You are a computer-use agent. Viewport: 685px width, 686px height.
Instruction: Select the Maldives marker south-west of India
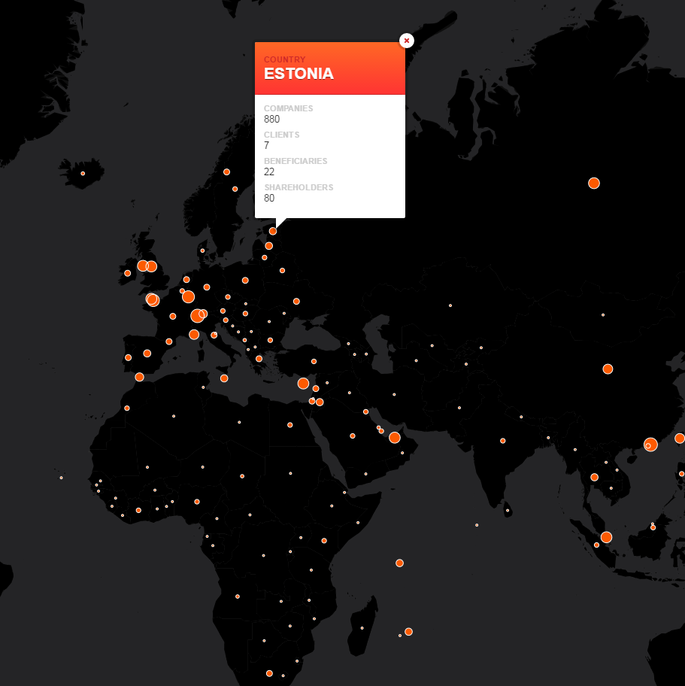pos(477,525)
